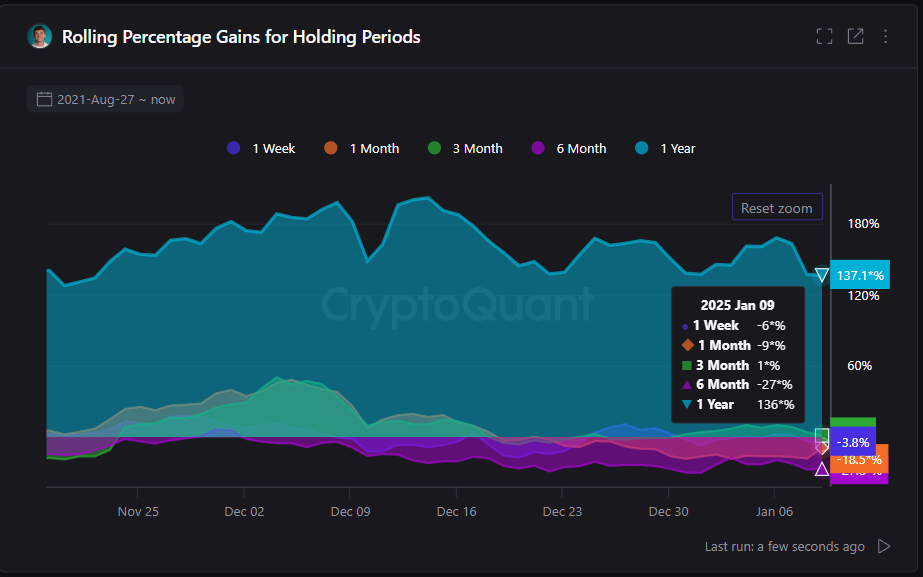Open the fullscreen view icon
This screenshot has width=923, height=577.
coord(824,35)
